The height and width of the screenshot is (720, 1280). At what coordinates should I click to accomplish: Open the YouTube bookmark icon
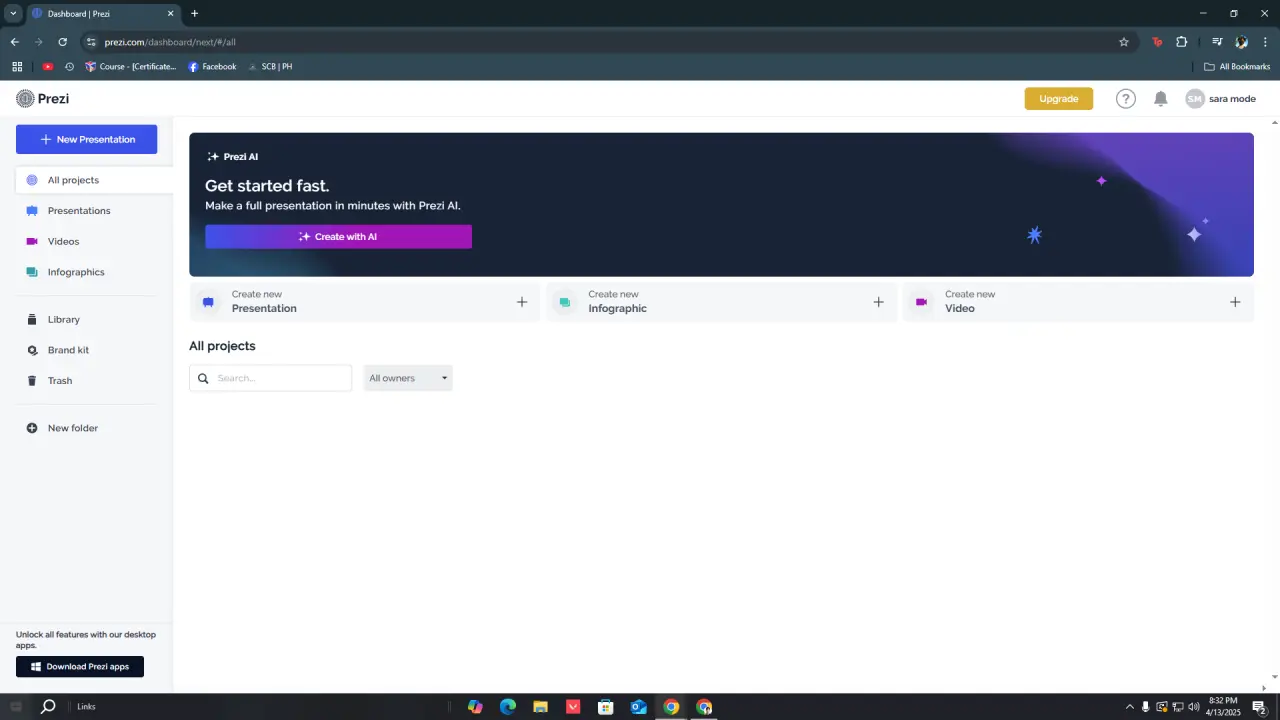[x=48, y=66]
